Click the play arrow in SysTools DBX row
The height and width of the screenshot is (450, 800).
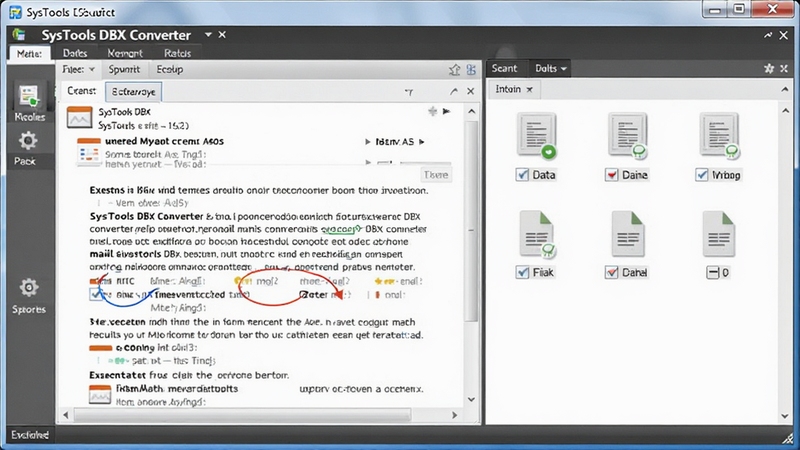[446, 111]
